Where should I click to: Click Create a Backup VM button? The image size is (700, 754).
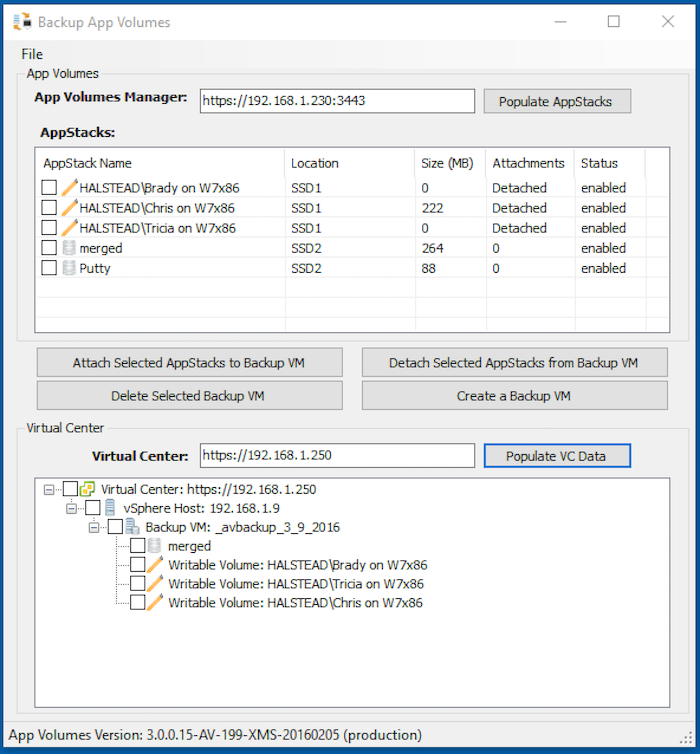point(514,396)
